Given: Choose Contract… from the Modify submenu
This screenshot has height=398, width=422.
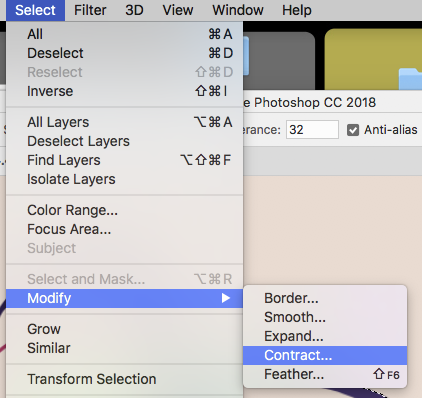Looking at the screenshot, I should [325, 355].
